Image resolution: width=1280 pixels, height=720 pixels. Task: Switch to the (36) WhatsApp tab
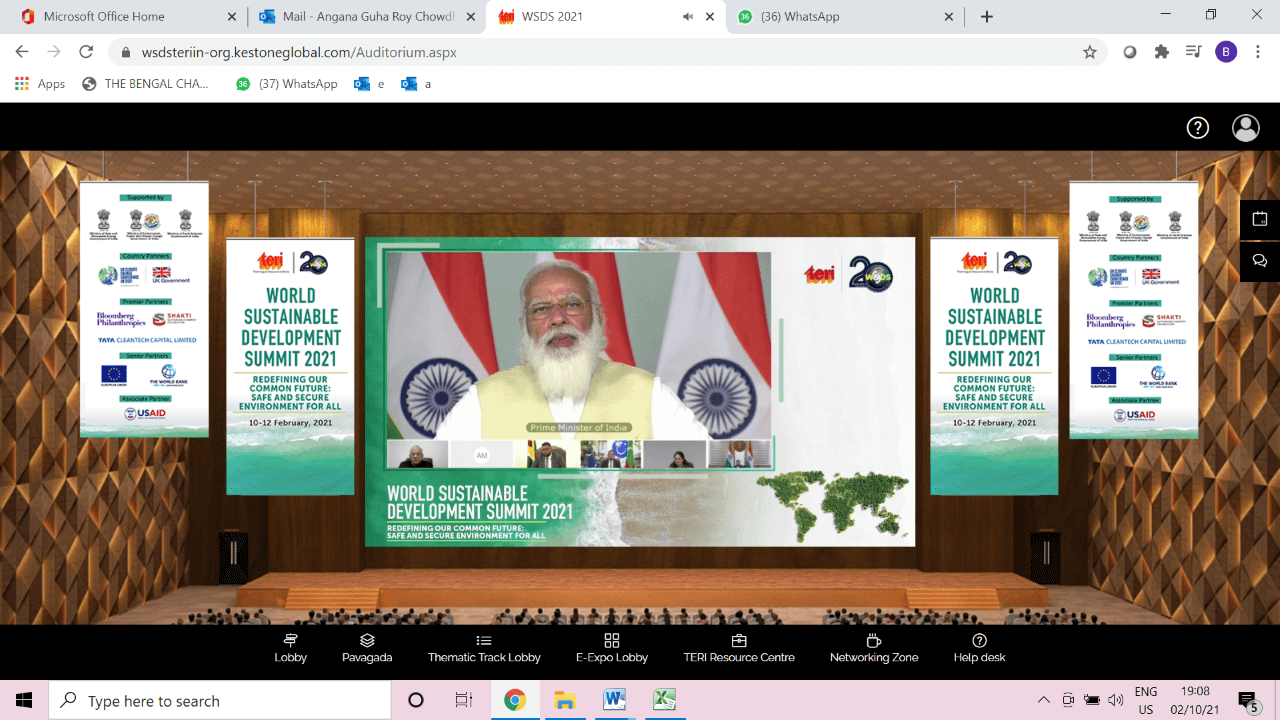(x=845, y=17)
